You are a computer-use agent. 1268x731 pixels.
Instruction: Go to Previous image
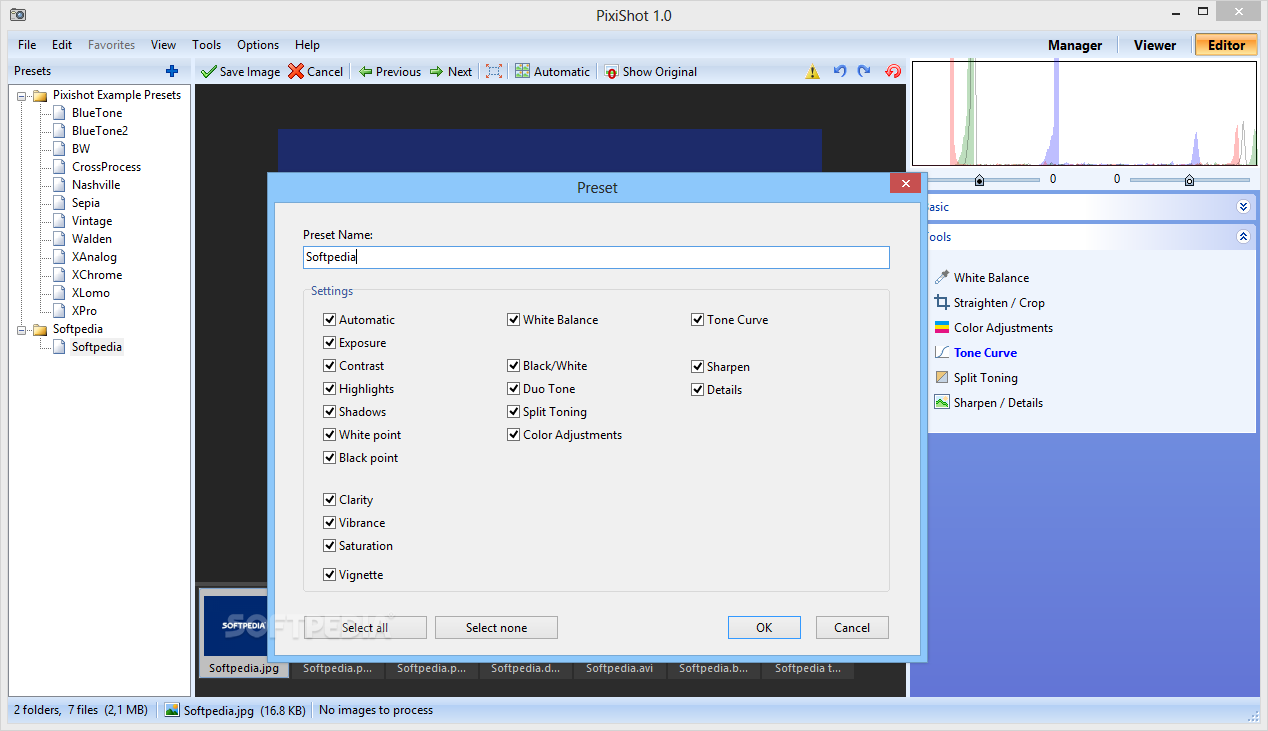pyautogui.click(x=389, y=72)
